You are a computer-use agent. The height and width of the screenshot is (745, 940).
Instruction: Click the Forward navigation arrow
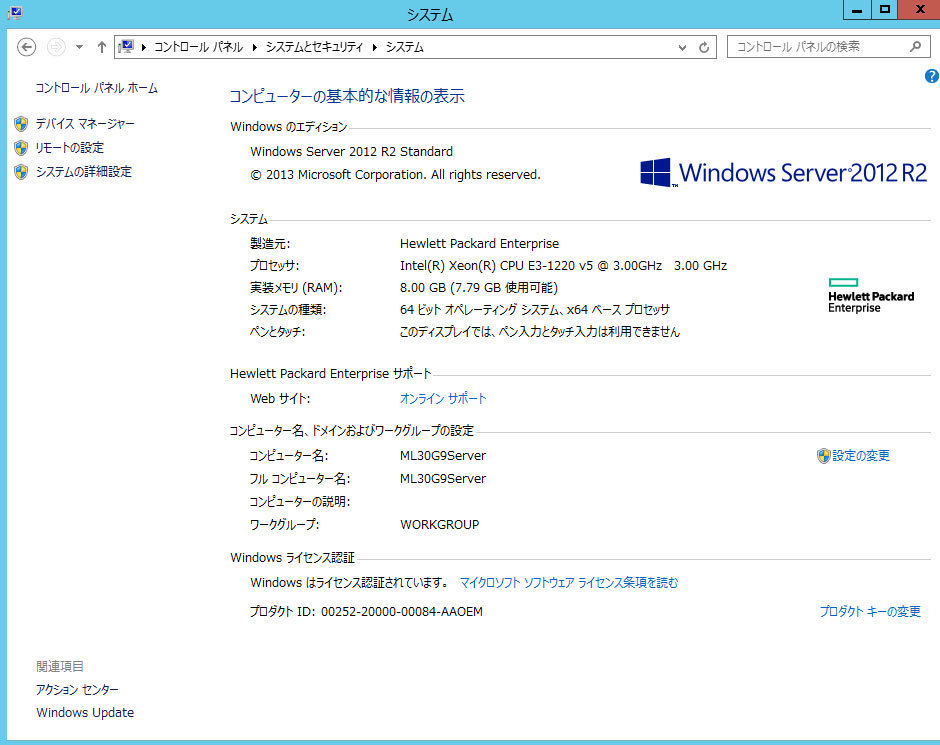56,47
